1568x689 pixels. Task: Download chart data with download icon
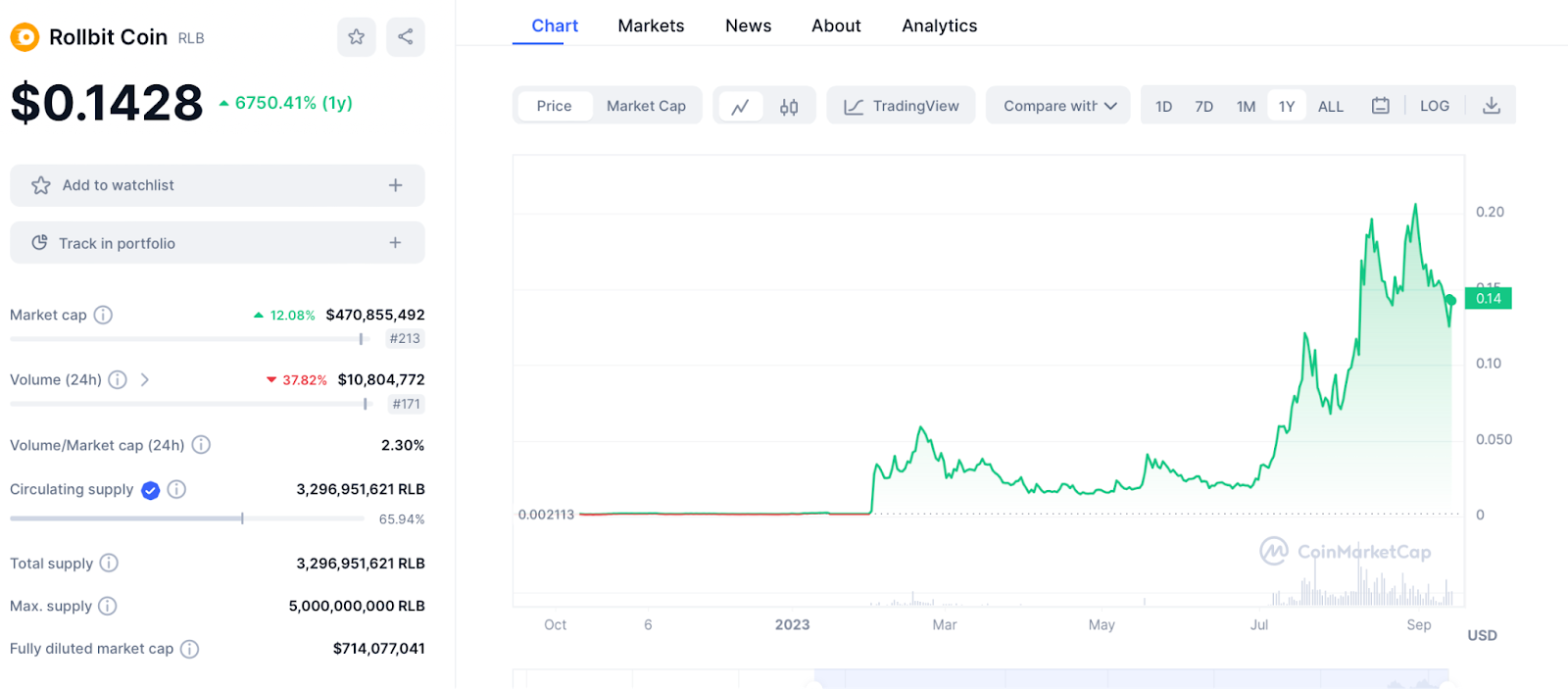pos(1491,106)
